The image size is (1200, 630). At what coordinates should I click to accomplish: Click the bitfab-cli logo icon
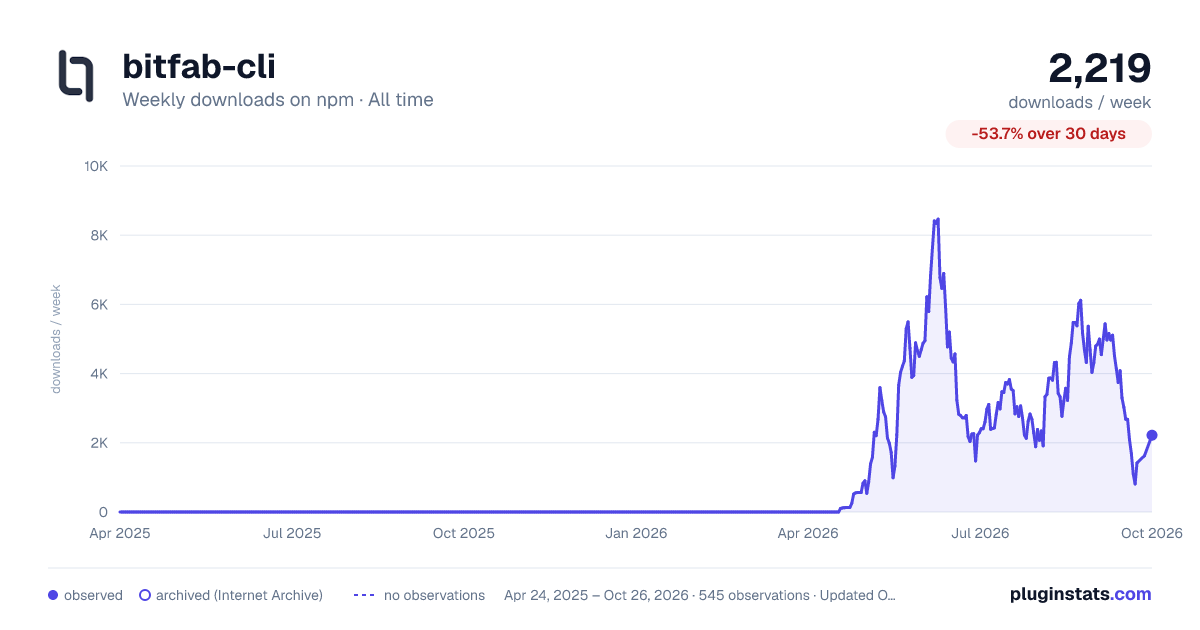coord(76,76)
